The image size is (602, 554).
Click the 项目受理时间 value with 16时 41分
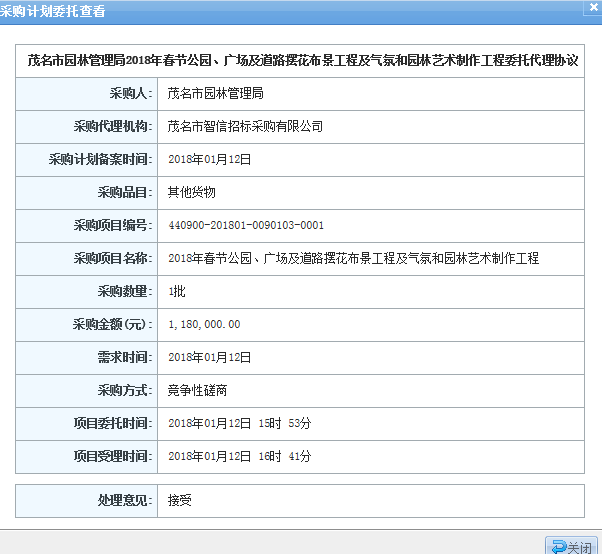pyautogui.click(x=239, y=456)
